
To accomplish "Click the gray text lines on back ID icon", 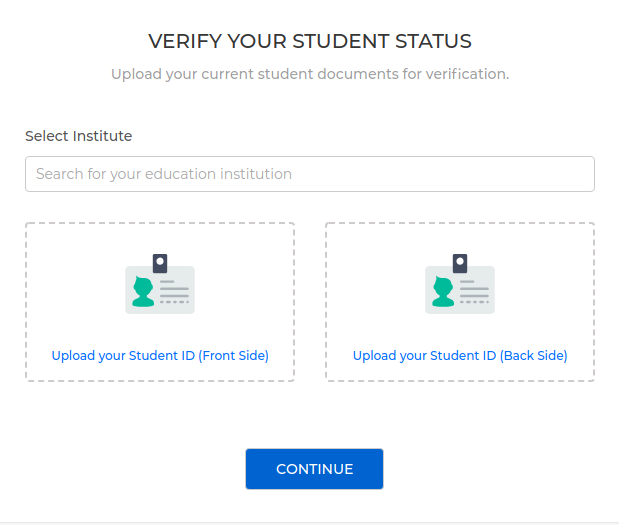I will [474, 292].
